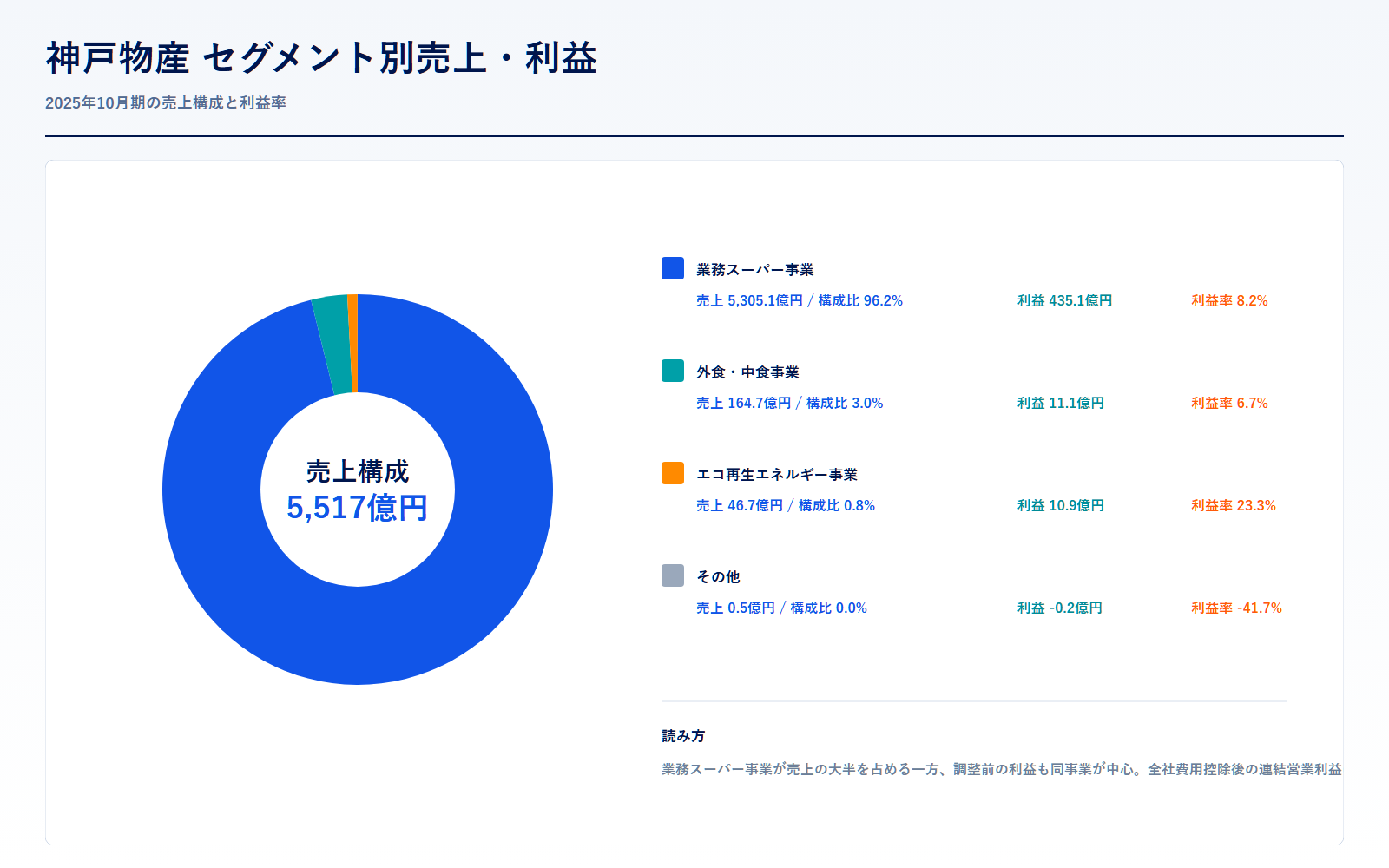1389x868 pixels.
Task: Click the large blue donut chart segment
Action: click(x=358, y=638)
